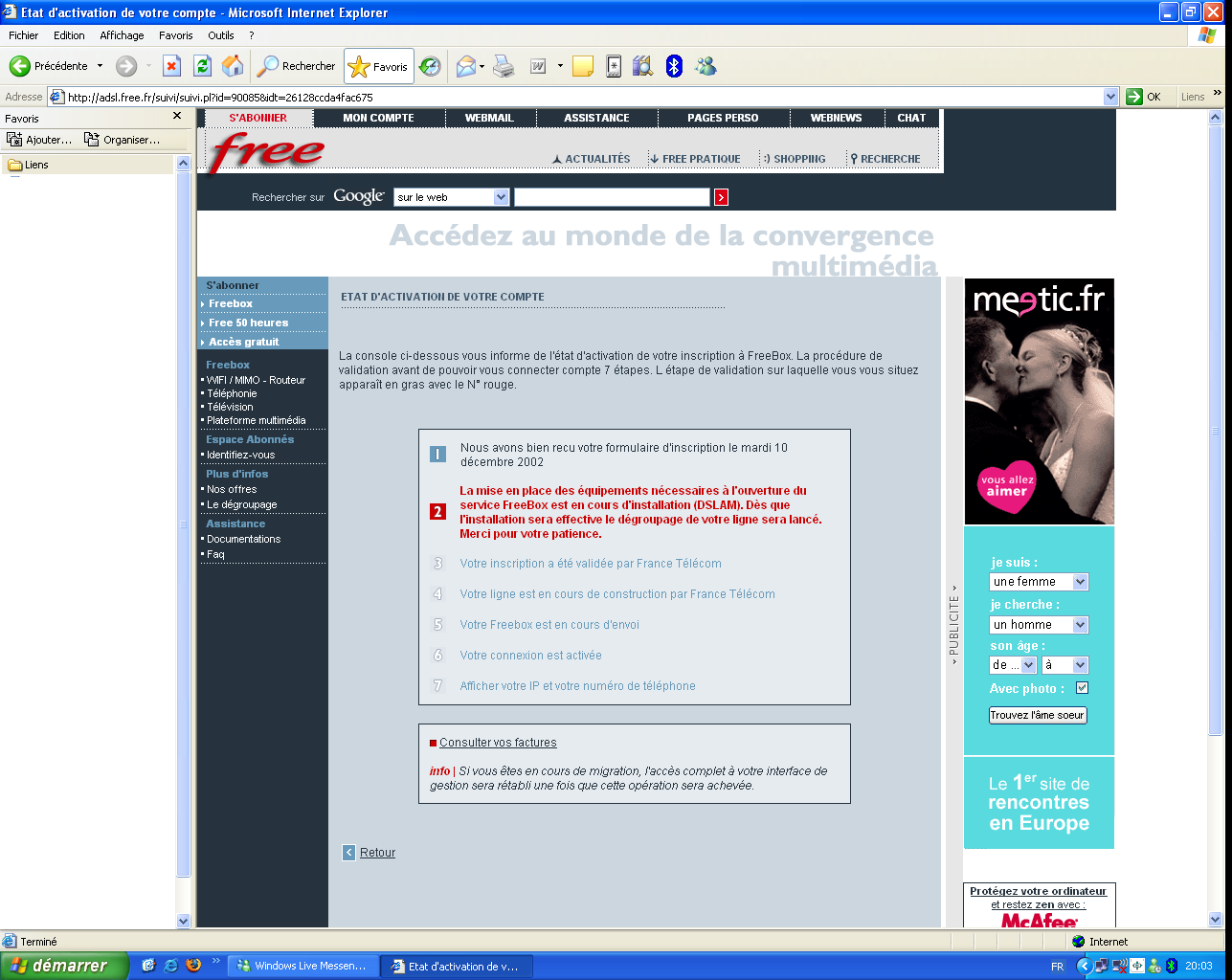Click the PDA device toolbar icon
This screenshot has height=980, width=1232.
[x=614, y=66]
